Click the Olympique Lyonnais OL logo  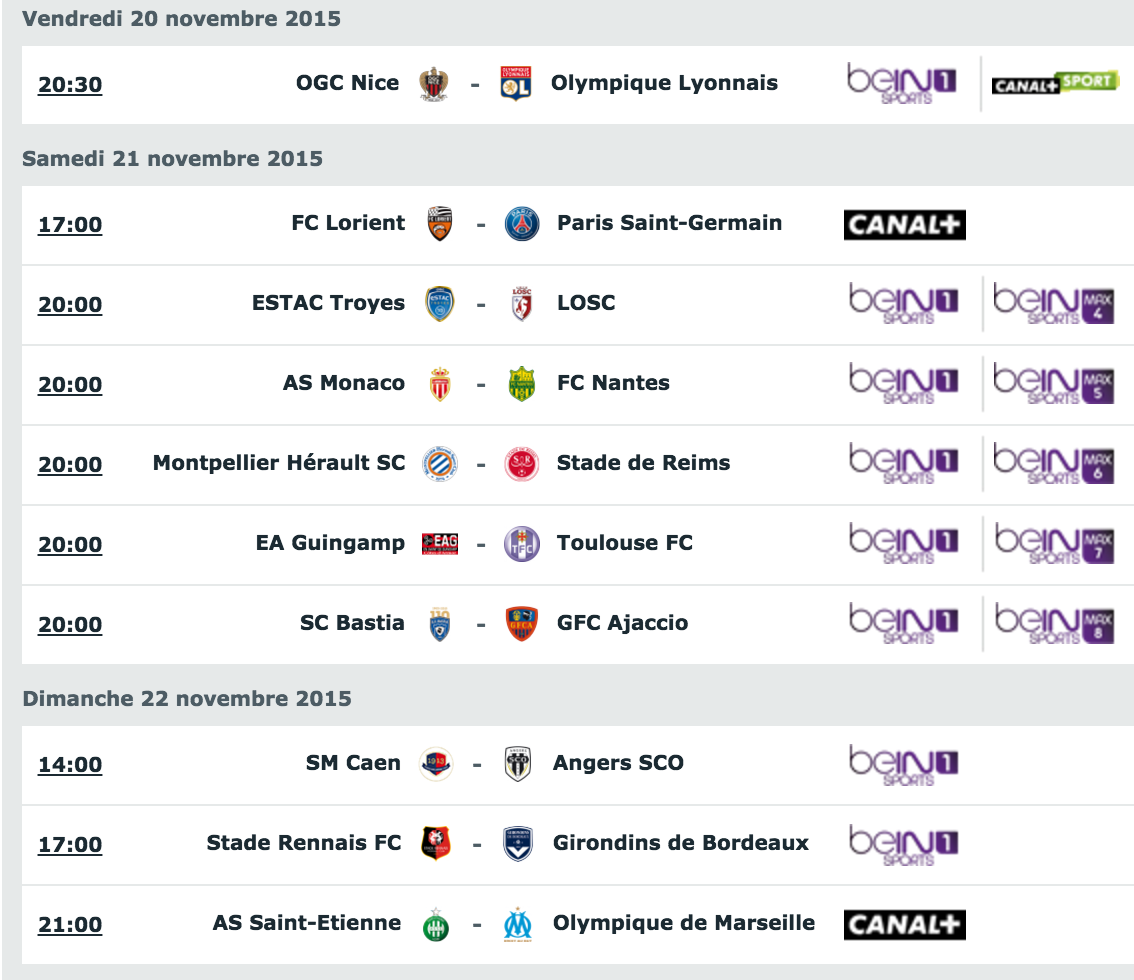pyautogui.click(x=516, y=84)
